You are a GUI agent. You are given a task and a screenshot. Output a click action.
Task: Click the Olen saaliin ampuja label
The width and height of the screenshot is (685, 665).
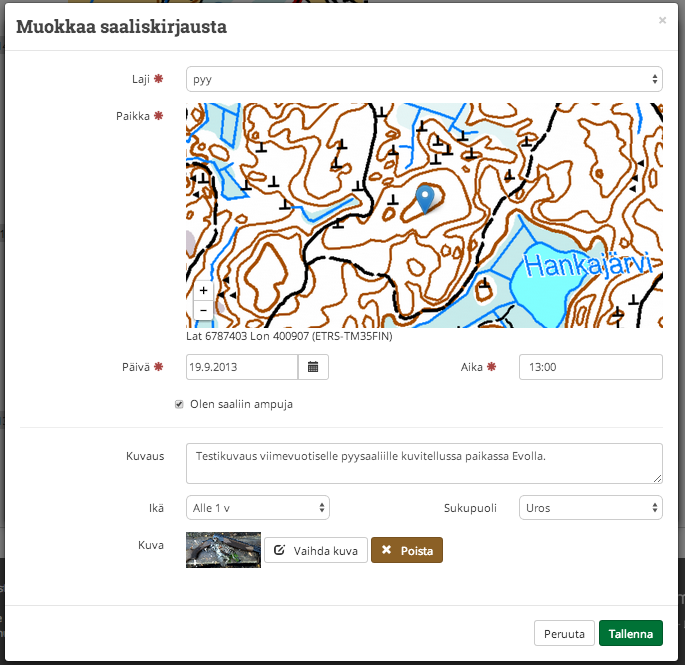pos(241,404)
